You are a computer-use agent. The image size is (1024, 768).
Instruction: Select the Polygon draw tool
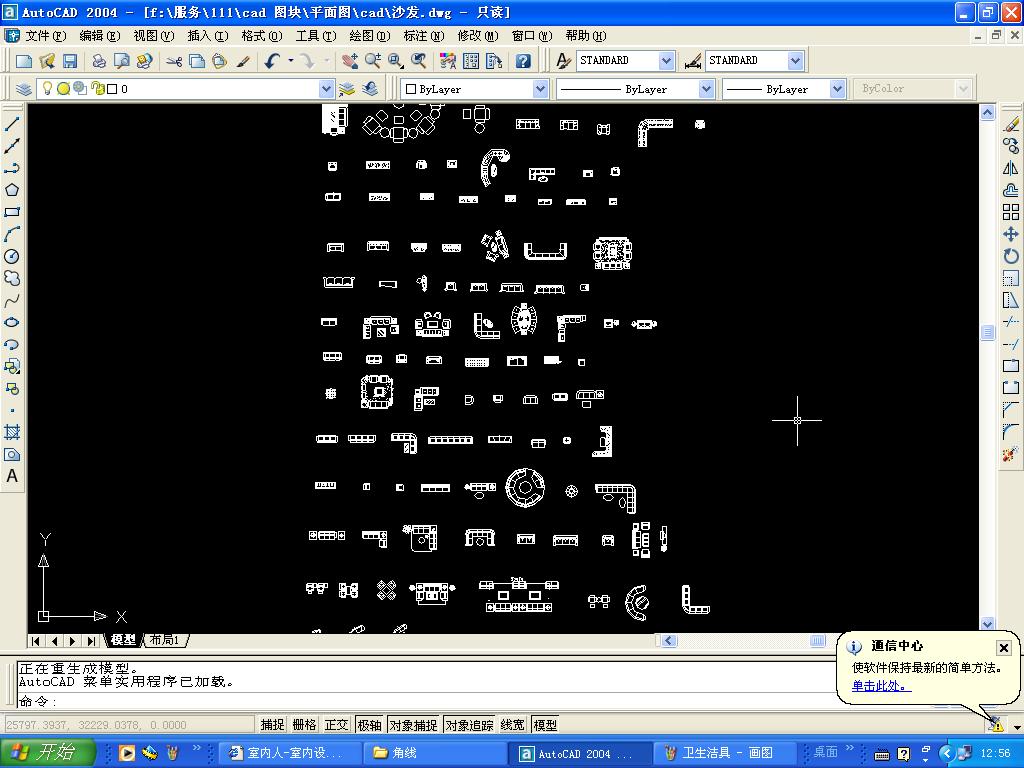[12, 190]
